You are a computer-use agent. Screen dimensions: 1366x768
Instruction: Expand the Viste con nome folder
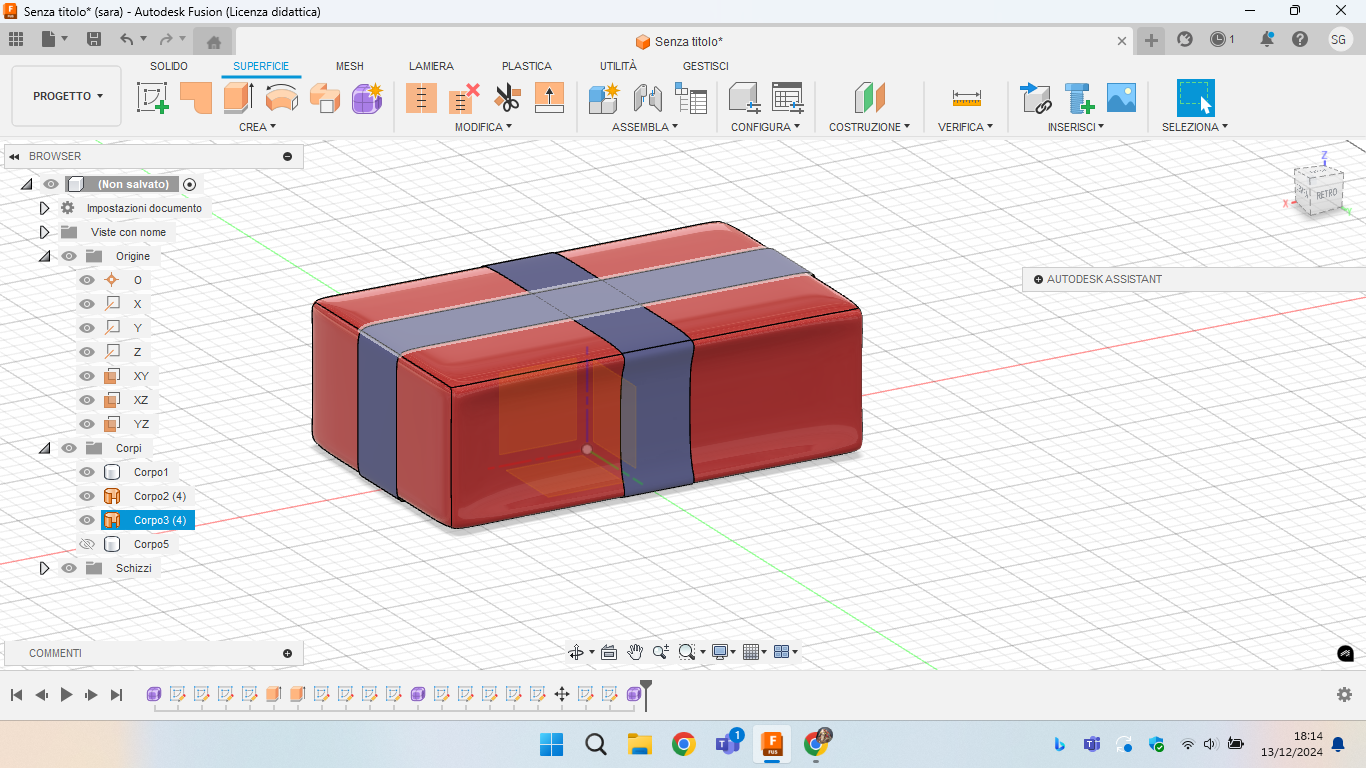[x=44, y=232]
